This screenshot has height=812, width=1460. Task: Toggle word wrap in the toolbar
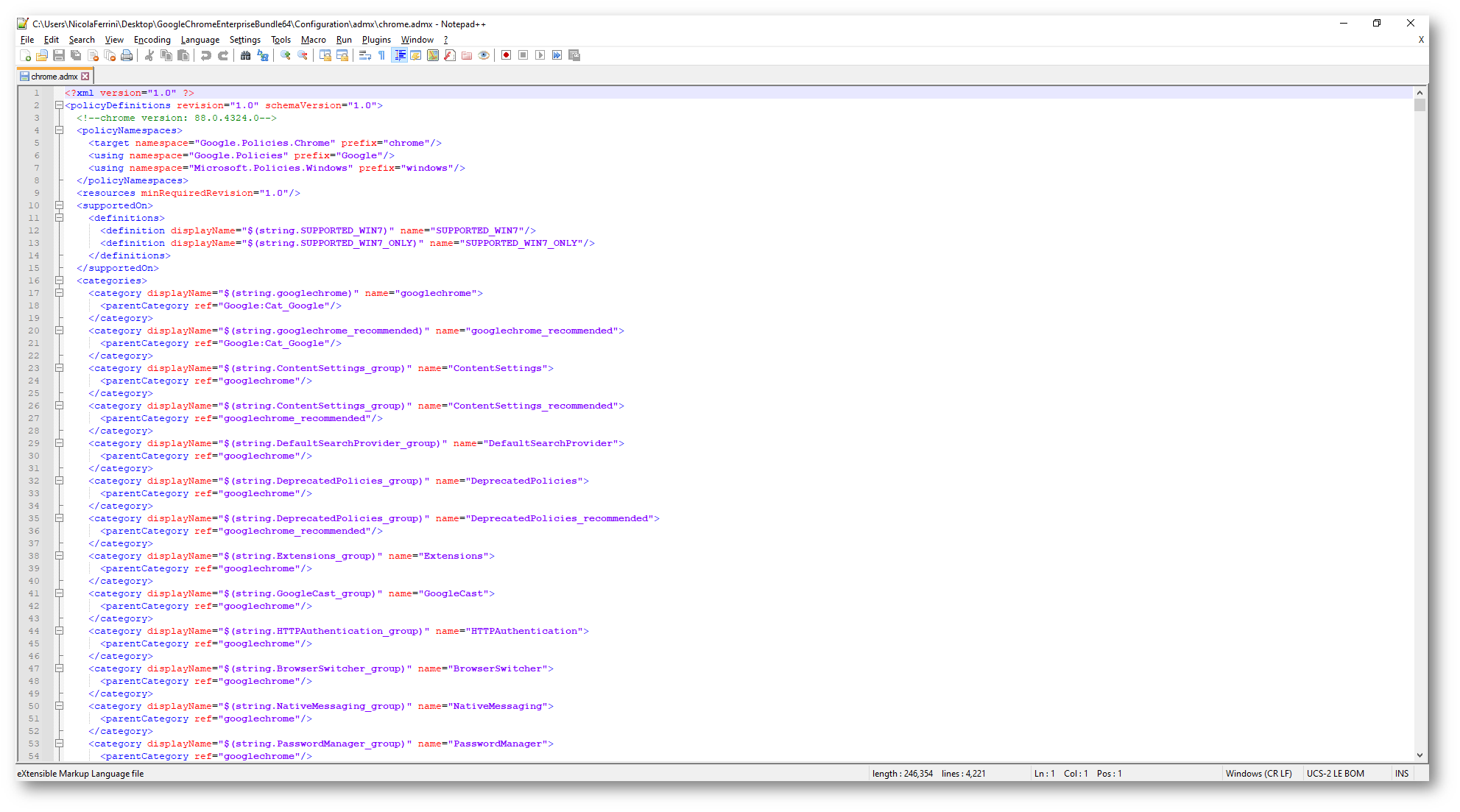point(365,55)
